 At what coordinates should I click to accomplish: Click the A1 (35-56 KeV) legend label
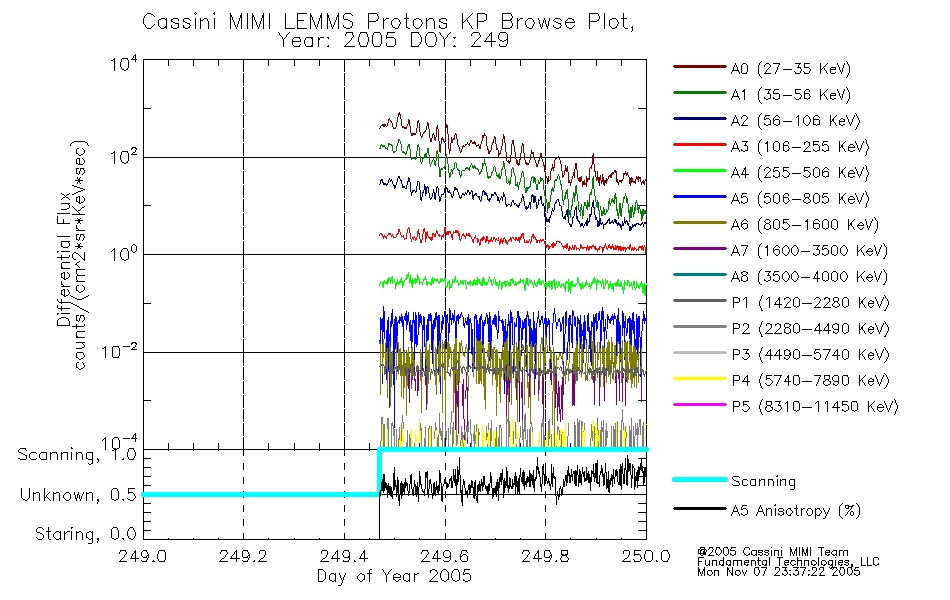[x=790, y=95]
